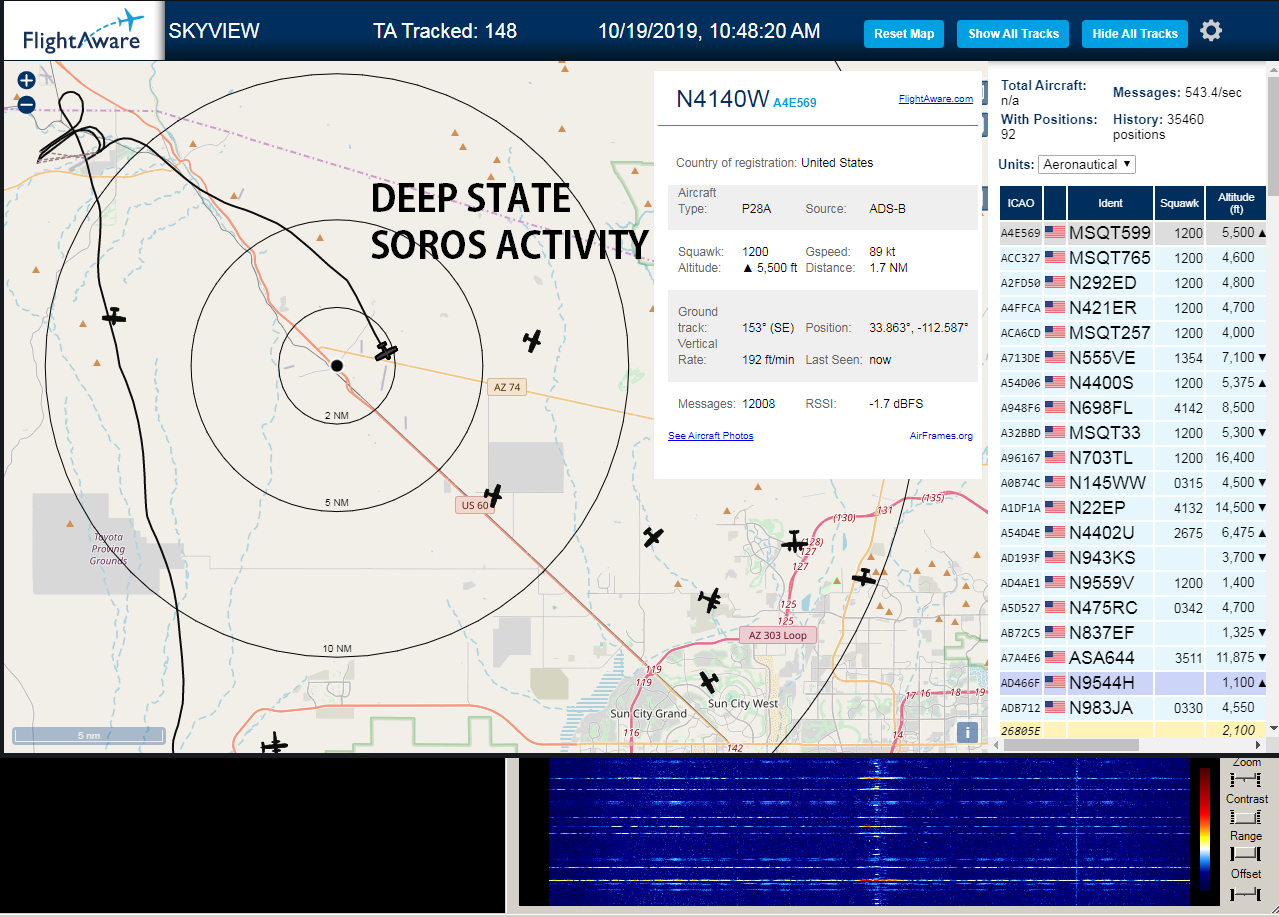Adjust the waterfall Contrast slider
The width and height of the screenshot is (1279, 917).
1246,817
